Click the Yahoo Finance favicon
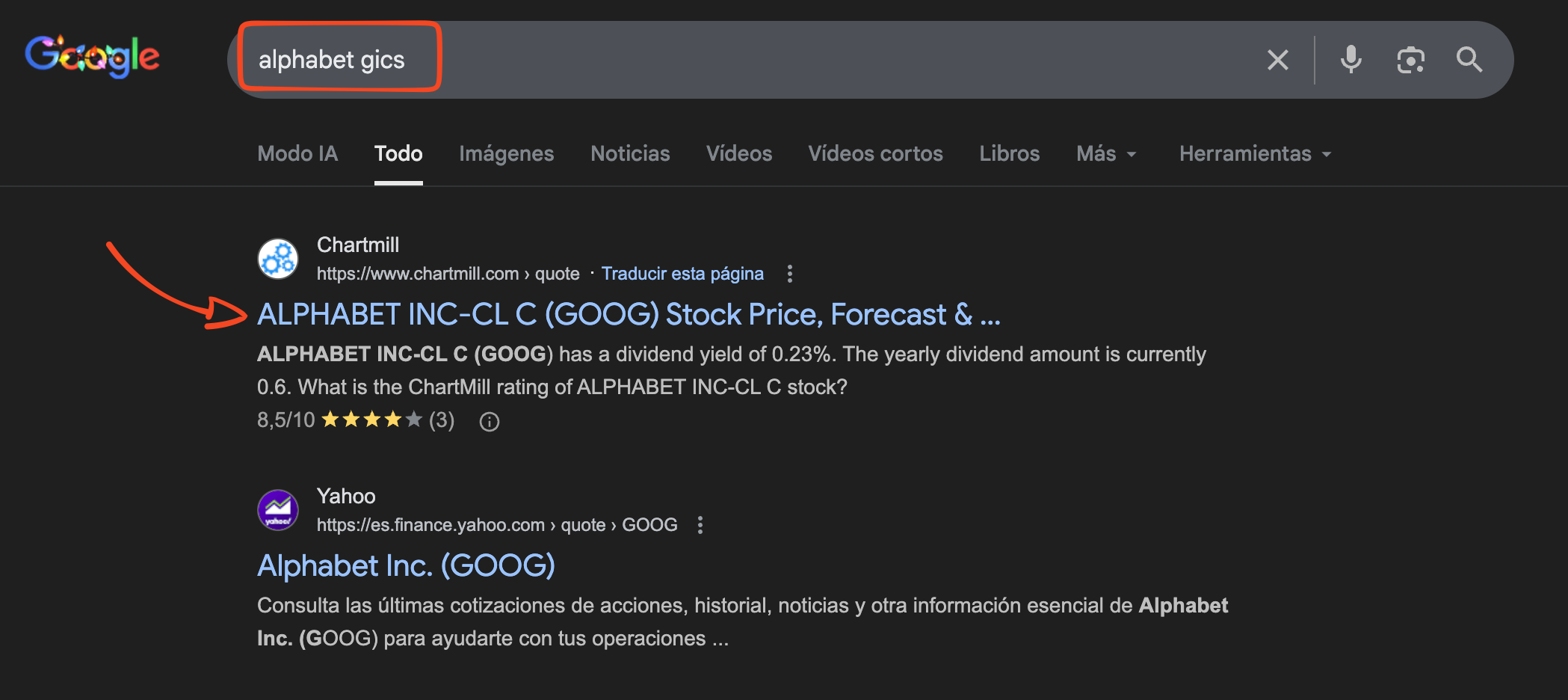1568x700 pixels. [x=278, y=510]
